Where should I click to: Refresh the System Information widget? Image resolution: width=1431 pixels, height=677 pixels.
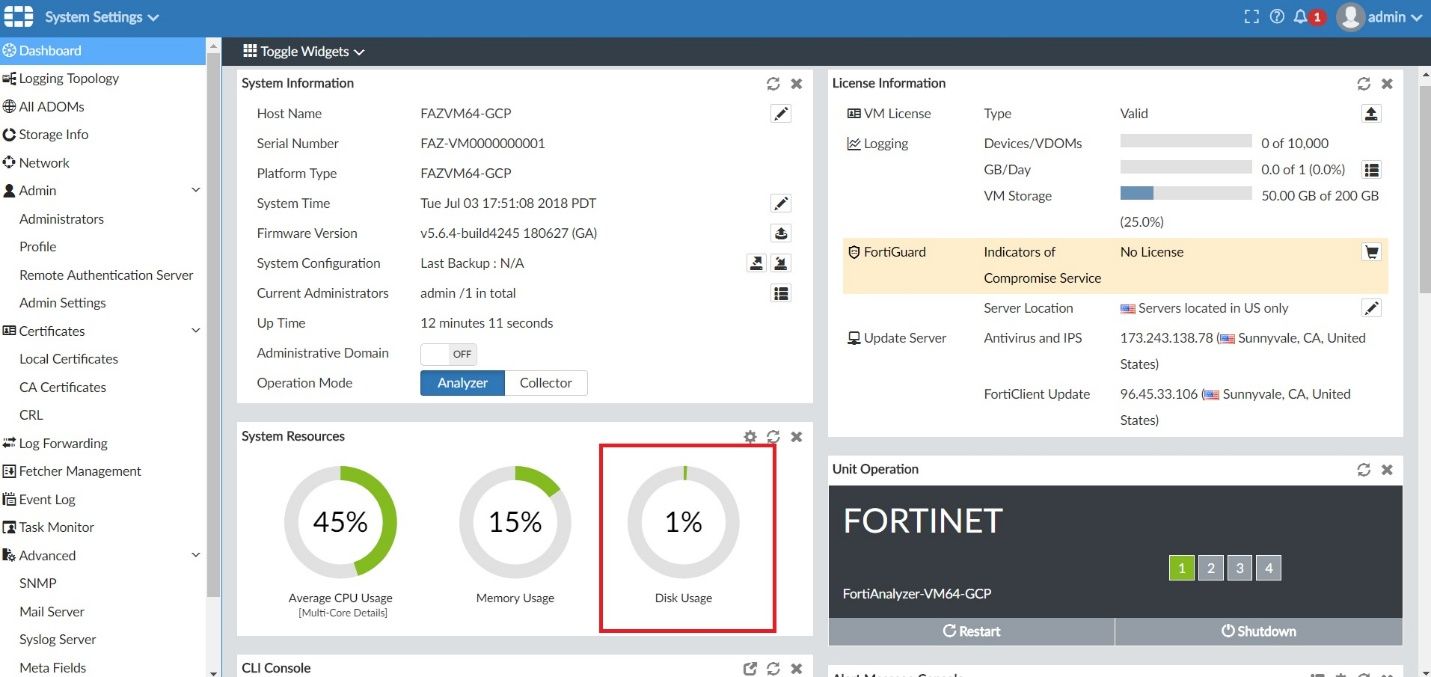pyautogui.click(x=773, y=84)
